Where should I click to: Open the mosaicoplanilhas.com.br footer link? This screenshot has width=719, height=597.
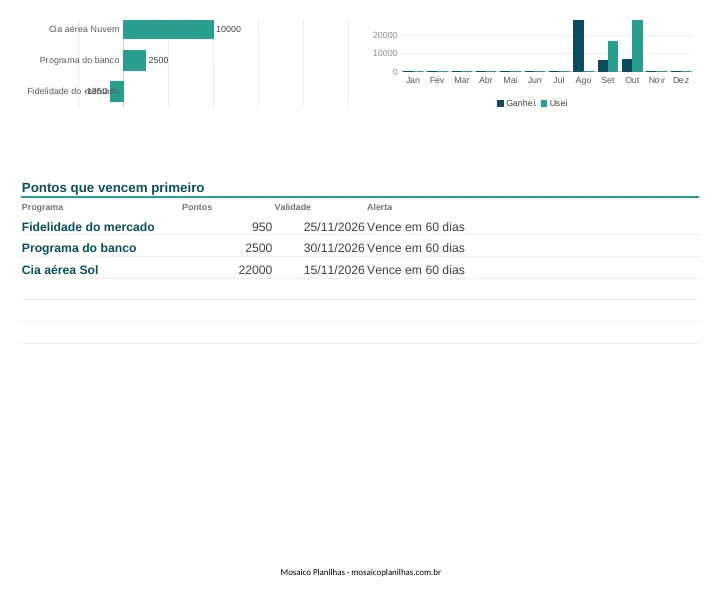coord(396,572)
